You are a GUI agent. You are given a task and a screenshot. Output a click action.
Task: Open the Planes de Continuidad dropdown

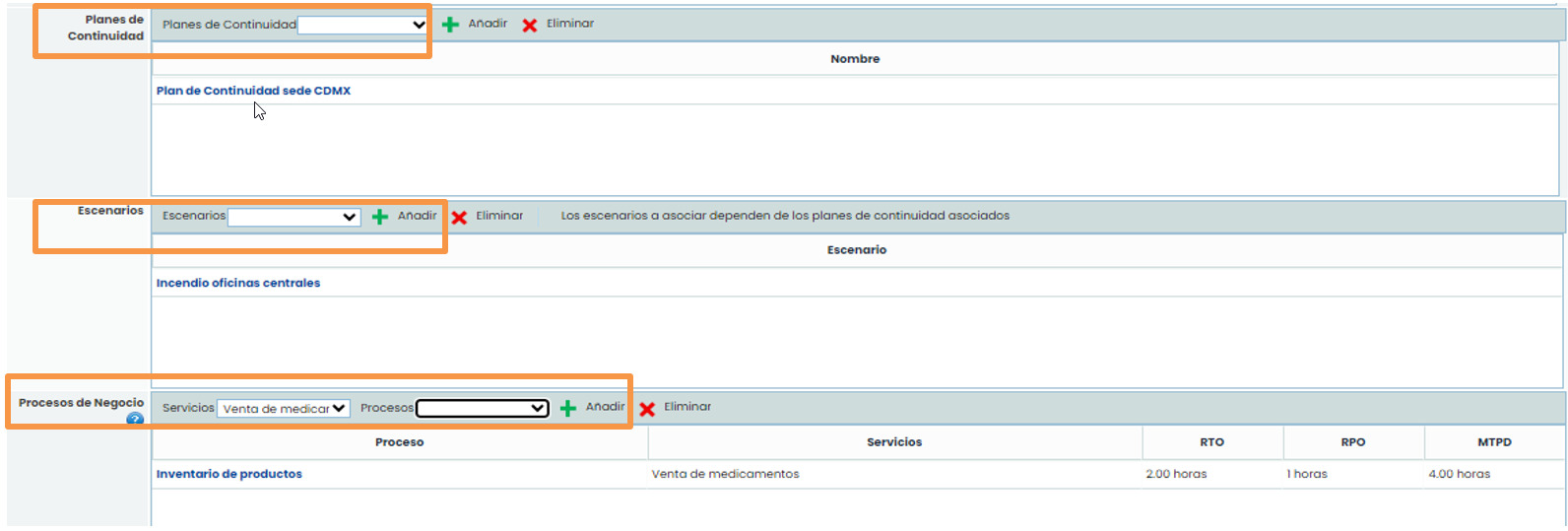361,25
